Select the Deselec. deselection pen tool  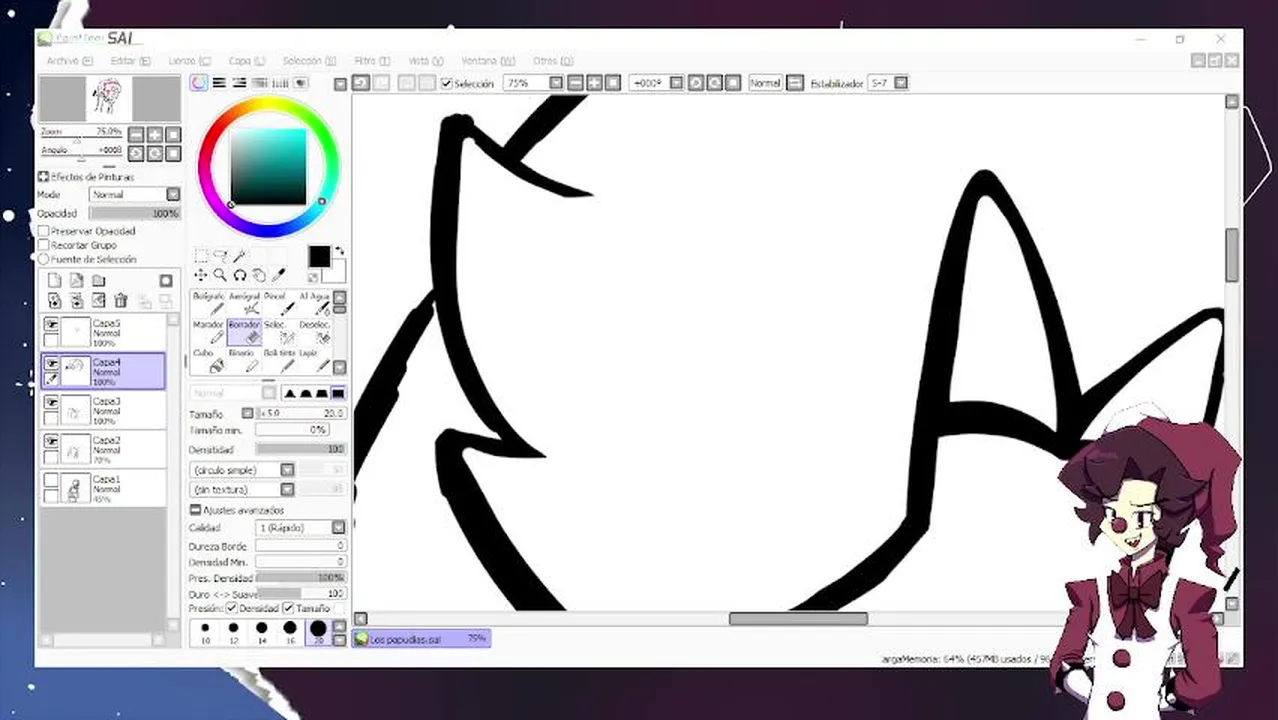(314, 332)
